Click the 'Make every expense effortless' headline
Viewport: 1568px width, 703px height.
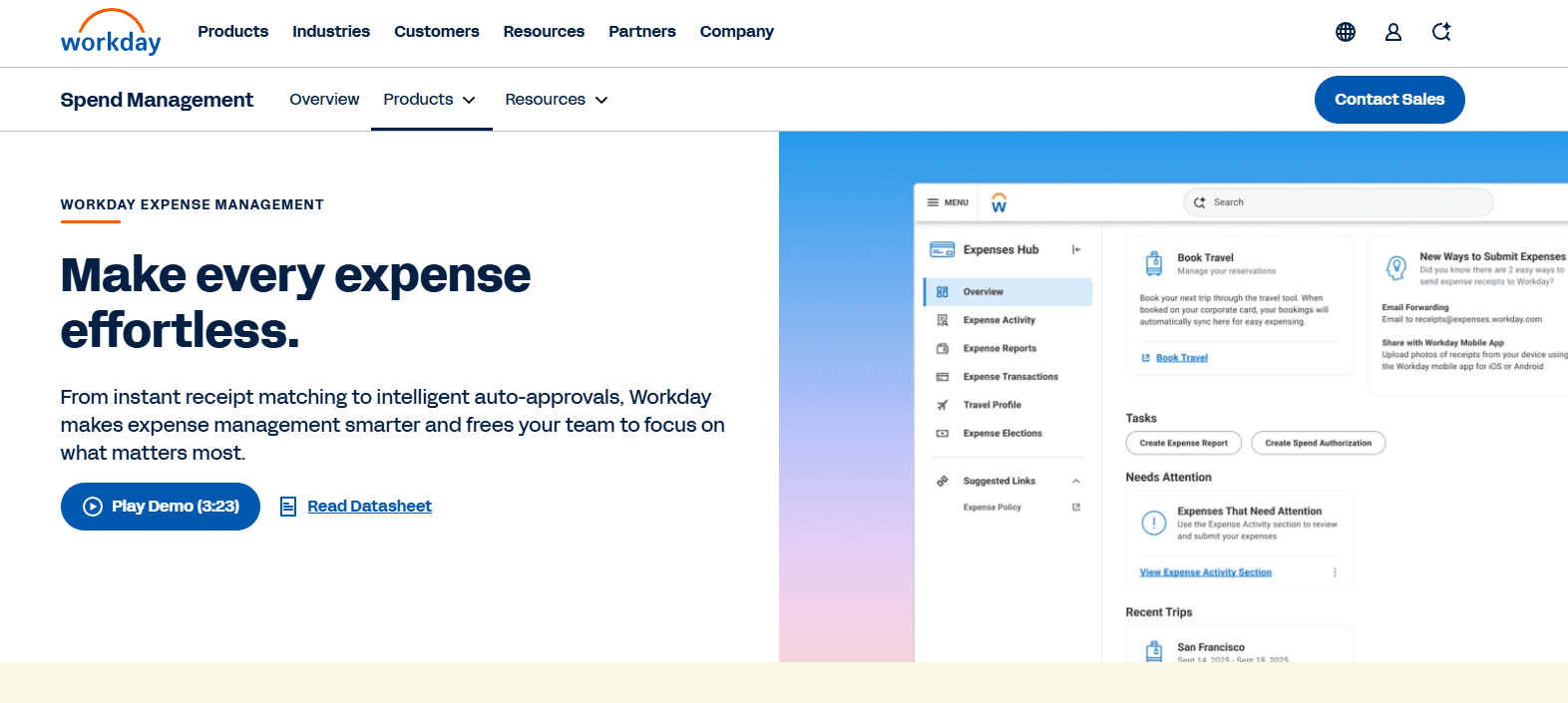[x=295, y=302]
